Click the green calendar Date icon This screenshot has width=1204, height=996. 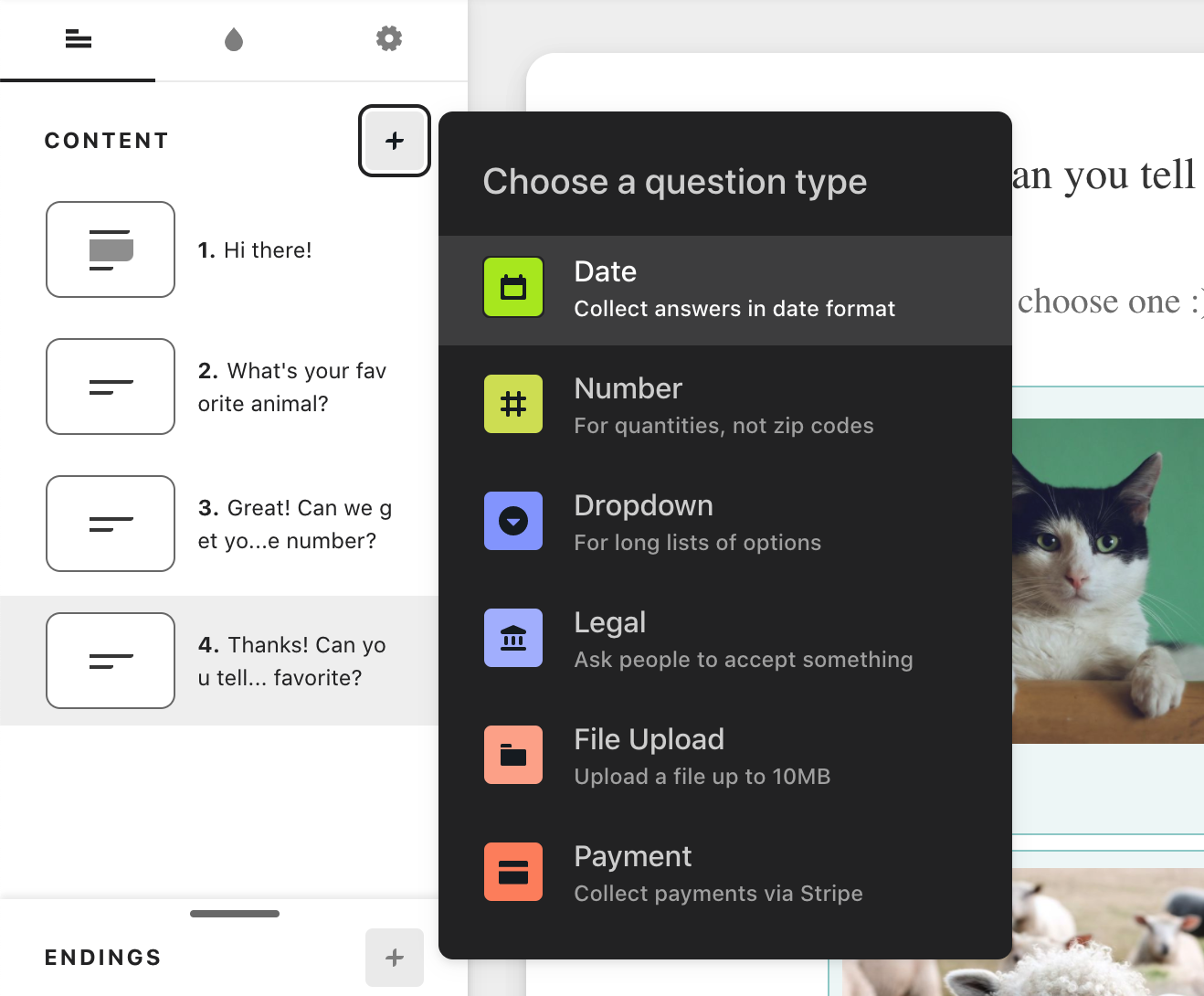click(x=513, y=287)
